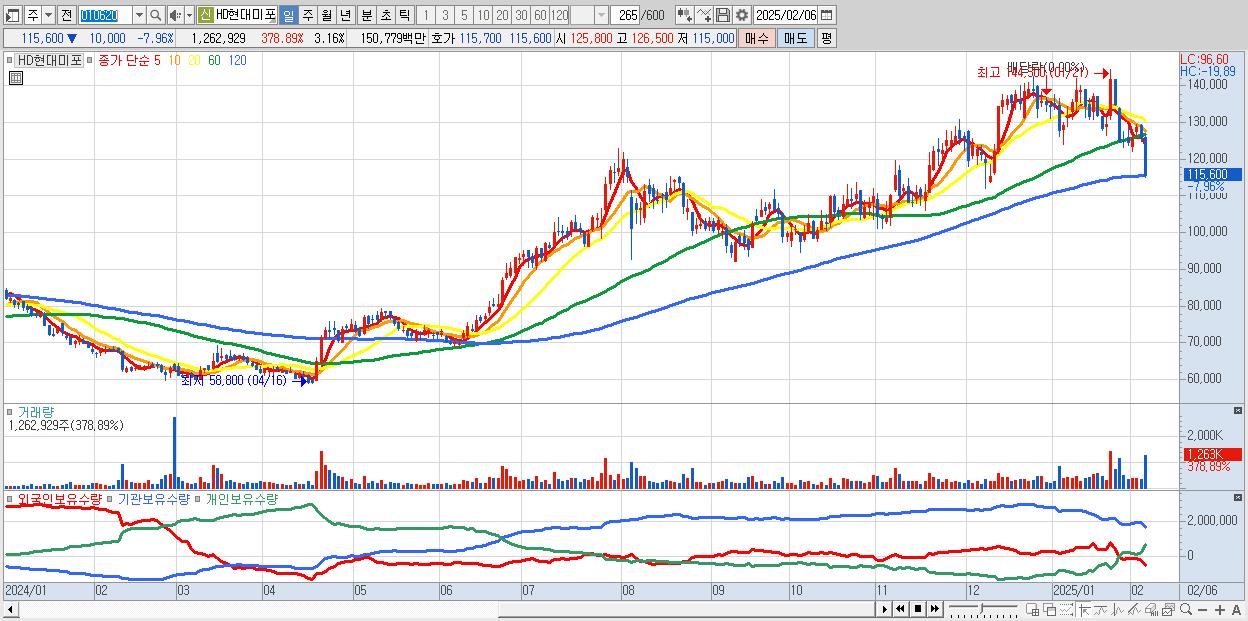Close the 거래량 volume panel
This screenshot has height=621, width=1248.
[x=1239, y=411]
